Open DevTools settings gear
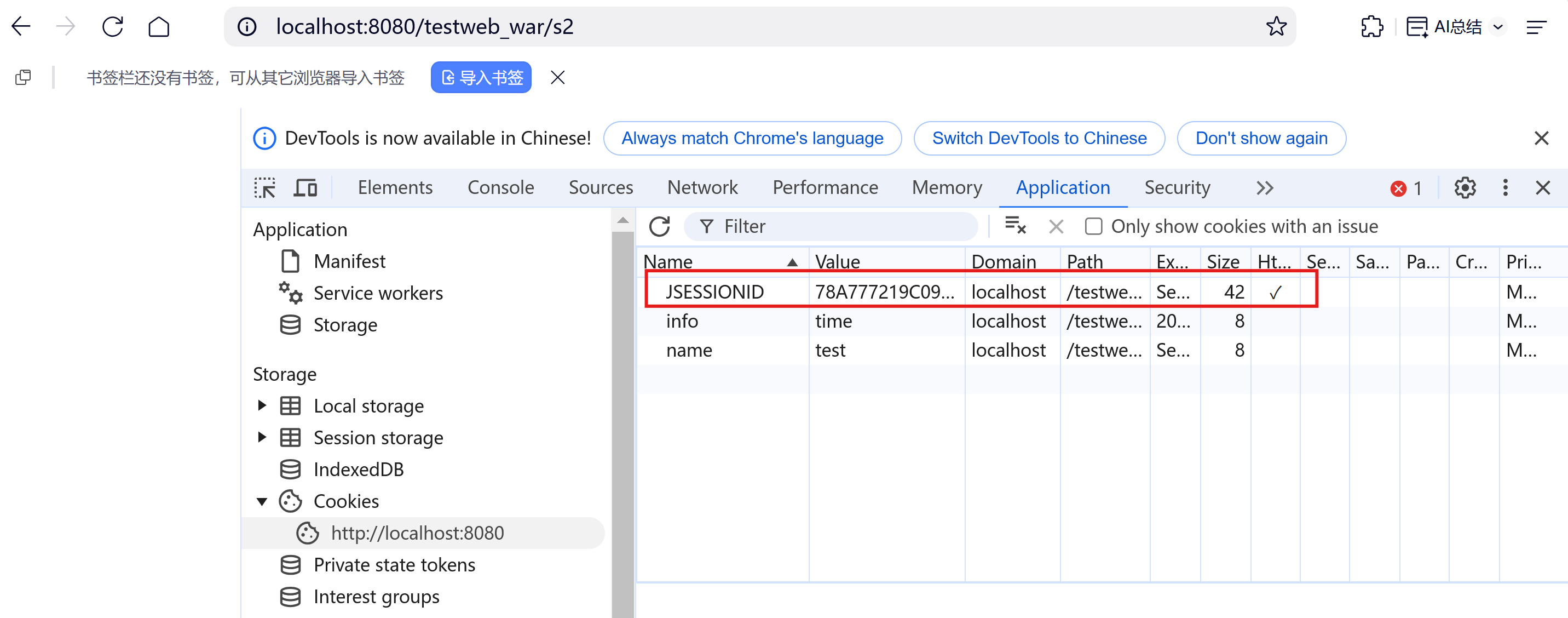The width and height of the screenshot is (1568, 618). [x=1465, y=188]
